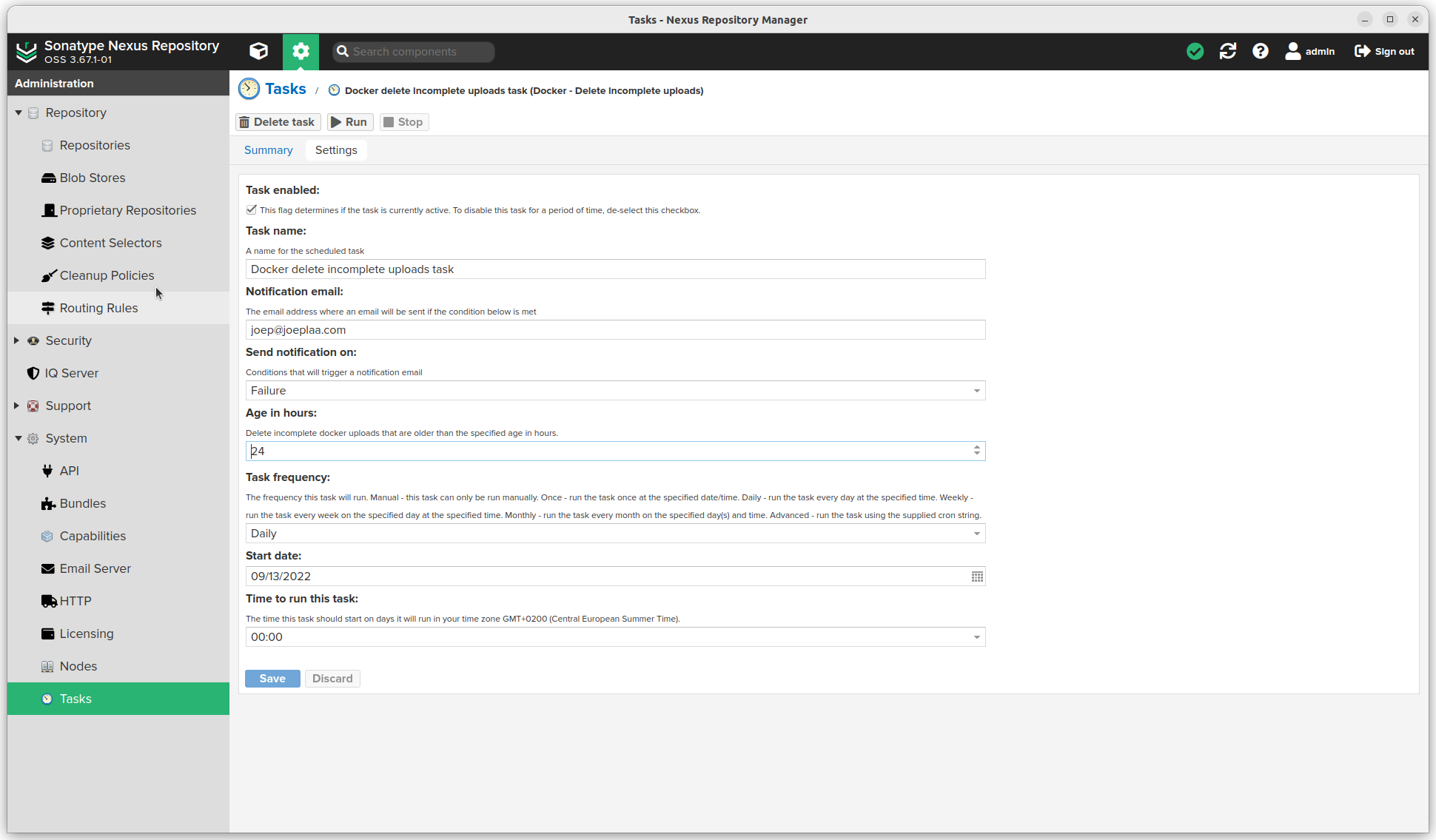Discard the task changes

pyautogui.click(x=332, y=679)
